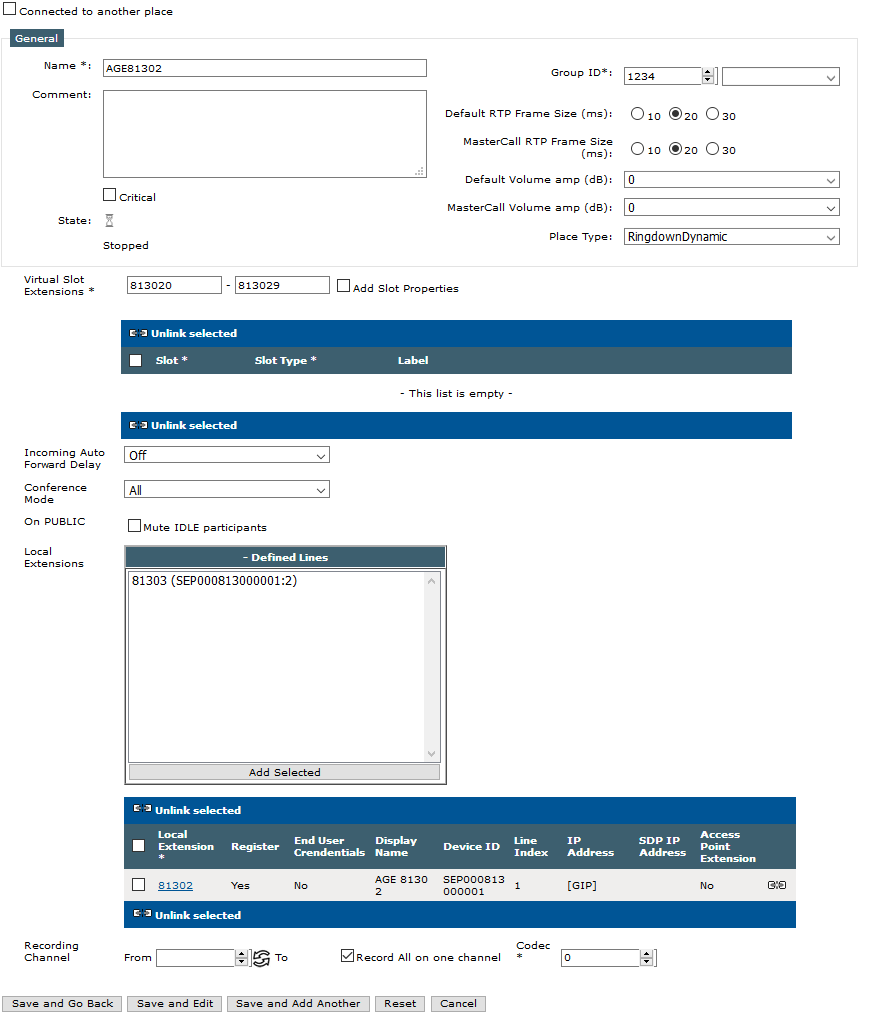Click the unlink chain icon in the 81302 row
The image size is (869, 1022).
(x=776, y=885)
